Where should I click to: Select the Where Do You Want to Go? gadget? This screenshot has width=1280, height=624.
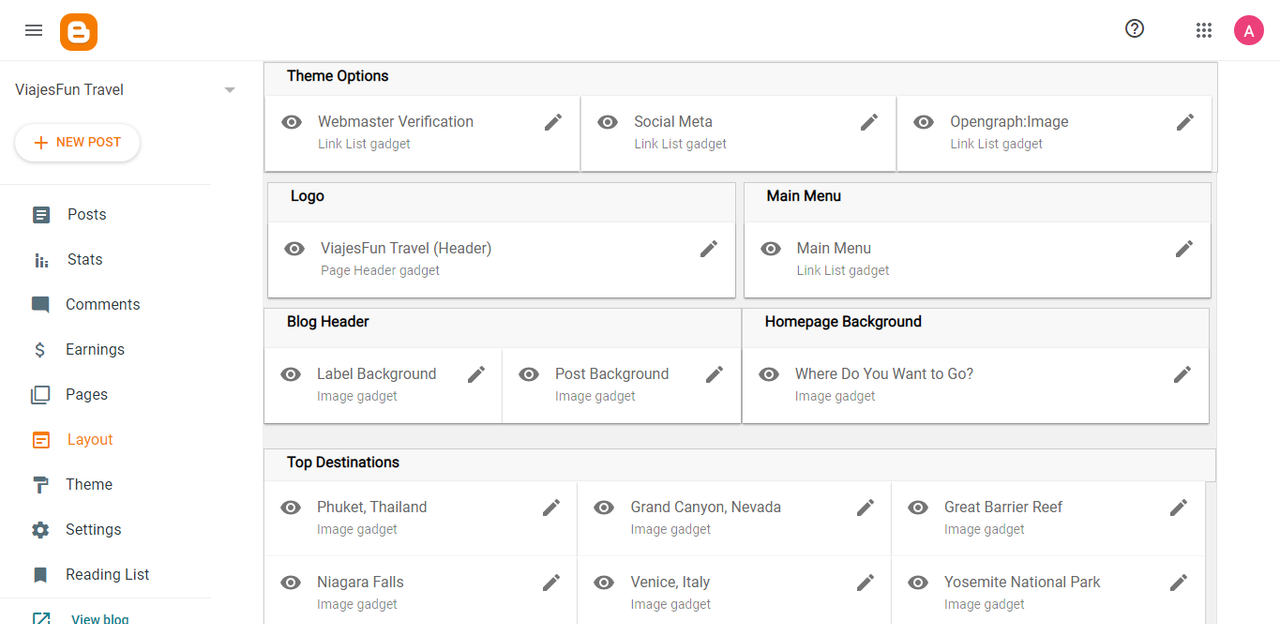click(x=884, y=374)
